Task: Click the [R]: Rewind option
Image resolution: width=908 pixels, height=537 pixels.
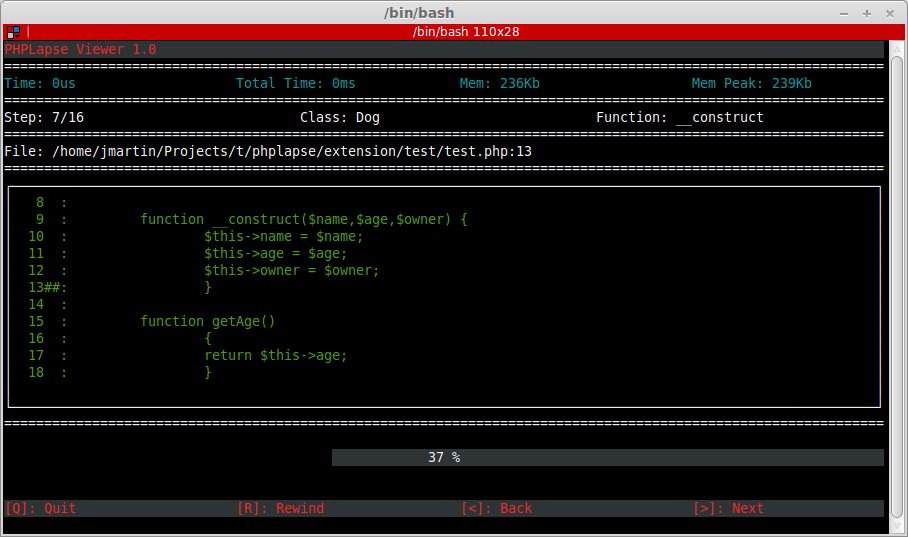Action: [280, 508]
